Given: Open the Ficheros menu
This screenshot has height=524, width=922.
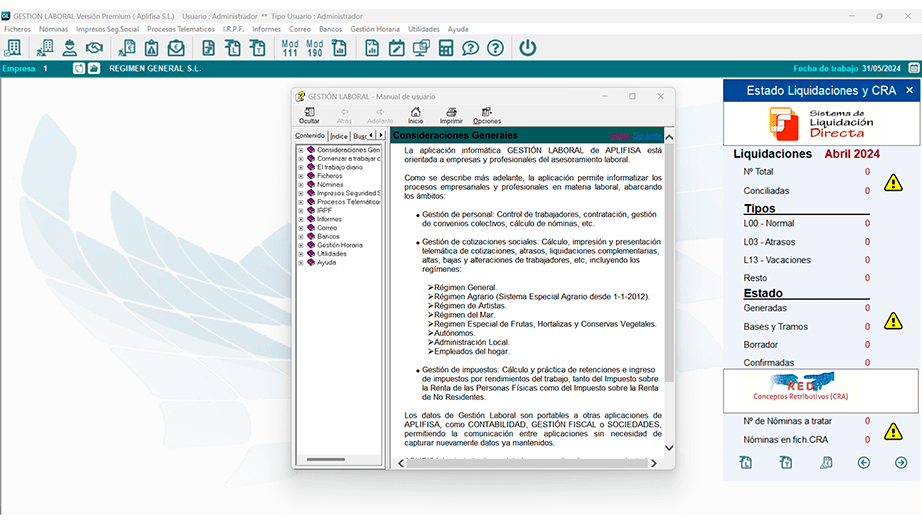Looking at the screenshot, I should [17, 29].
